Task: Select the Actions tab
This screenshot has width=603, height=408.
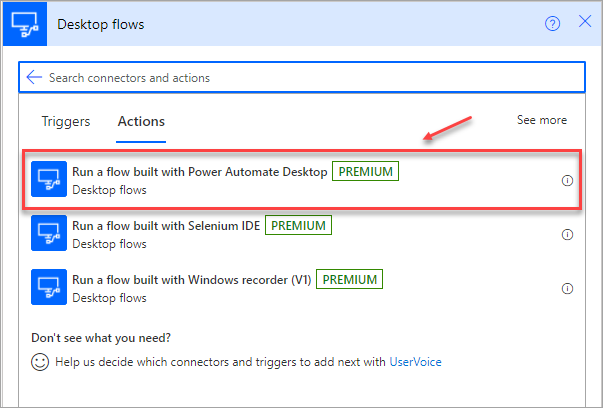Action: [x=141, y=122]
